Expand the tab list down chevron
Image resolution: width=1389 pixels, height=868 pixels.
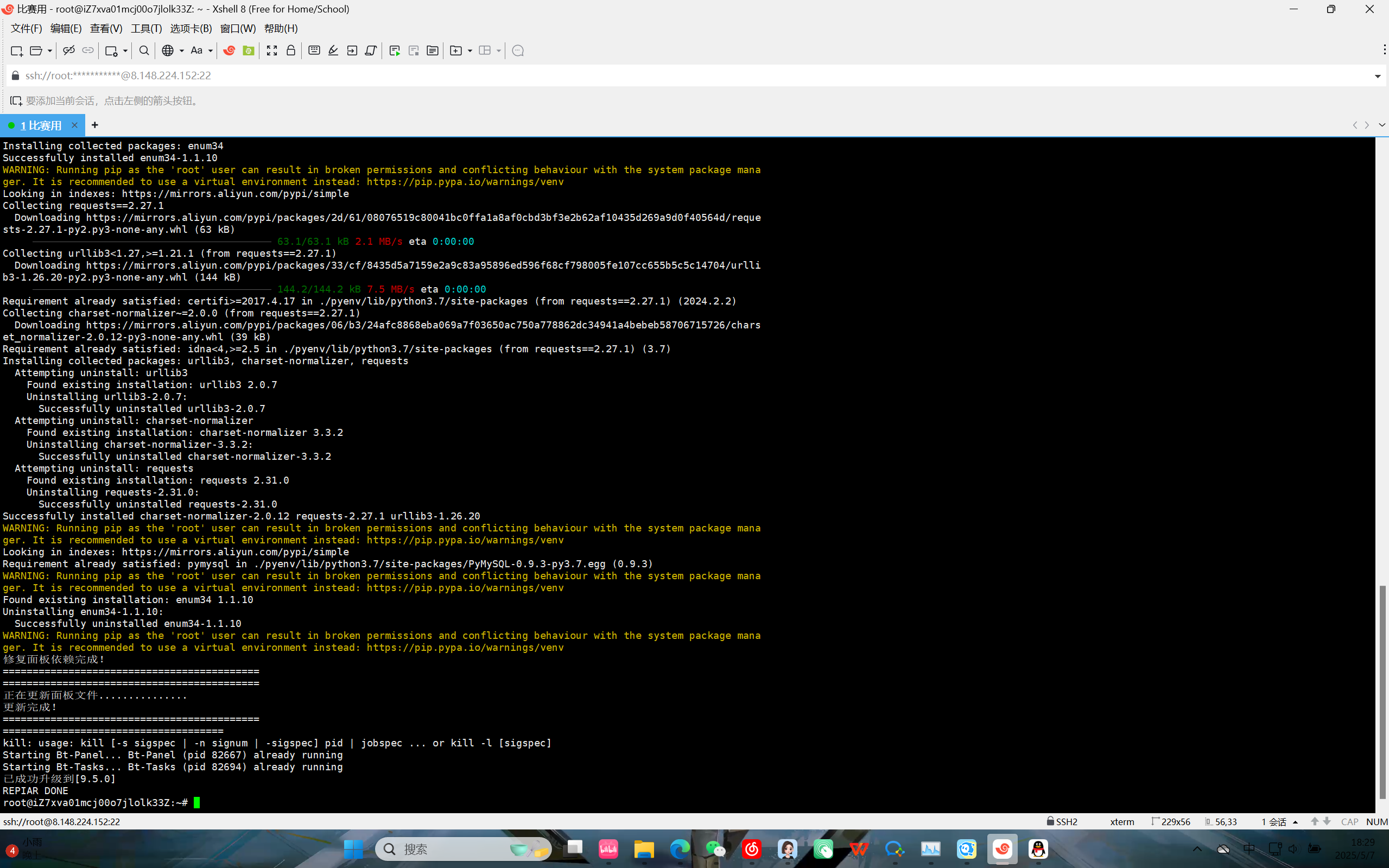coord(1381,125)
